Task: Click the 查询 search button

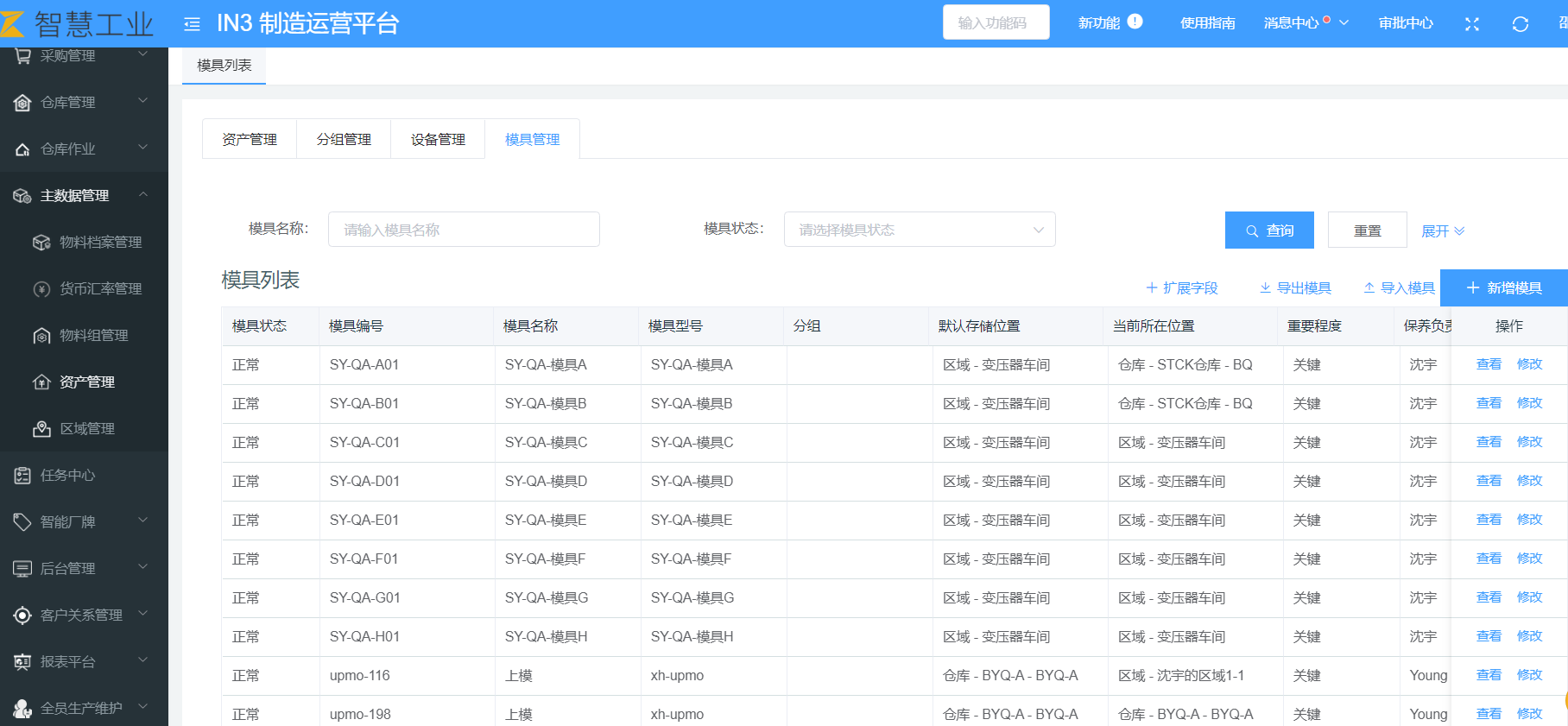Action: tap(1268, 230)
